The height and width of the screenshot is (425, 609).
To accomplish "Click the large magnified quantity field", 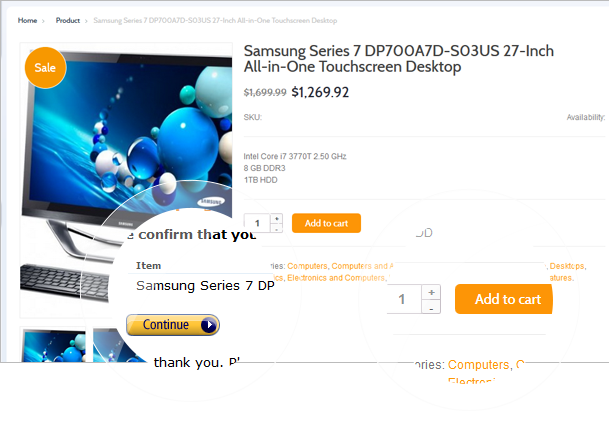I will [404, 299].
